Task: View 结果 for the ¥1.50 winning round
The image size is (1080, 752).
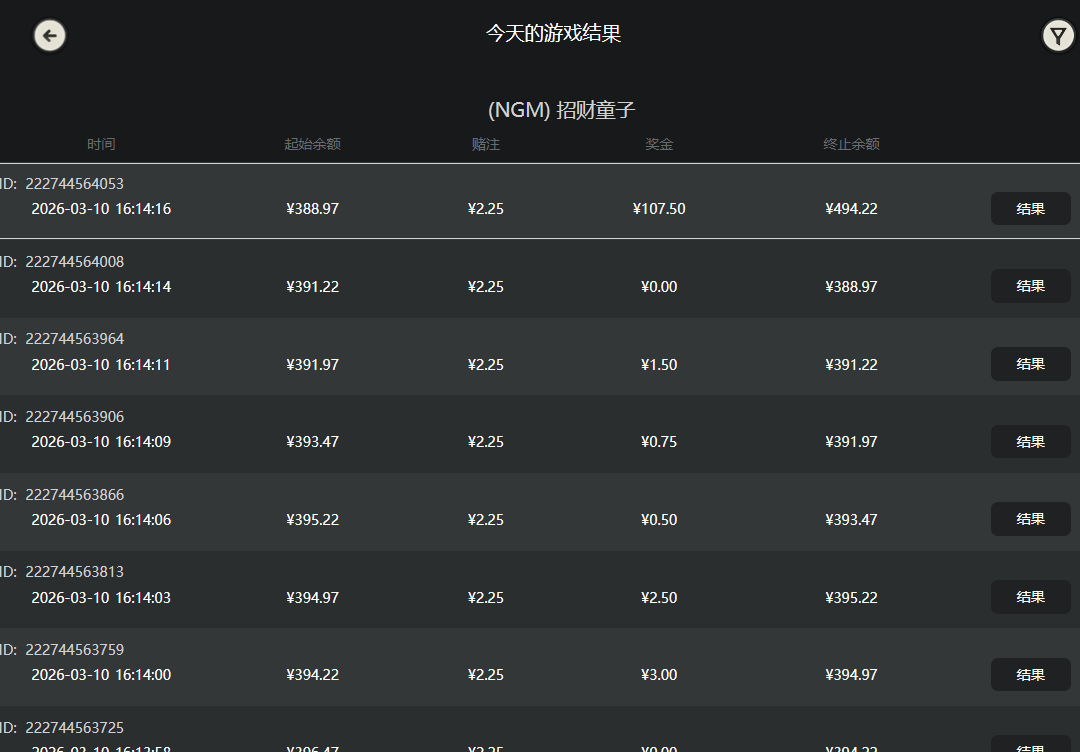Action: [1030, 364]
